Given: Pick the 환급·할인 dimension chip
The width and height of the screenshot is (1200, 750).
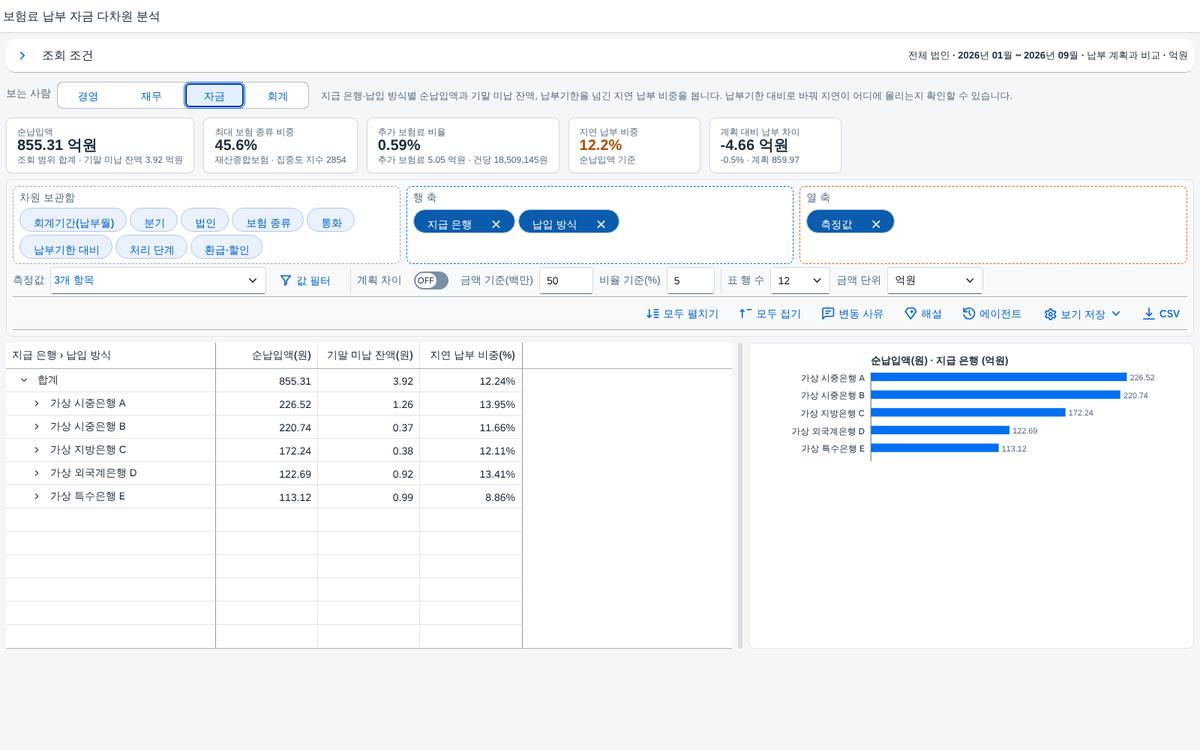Looking at the screenshot, I should click(x=226, y=248).
